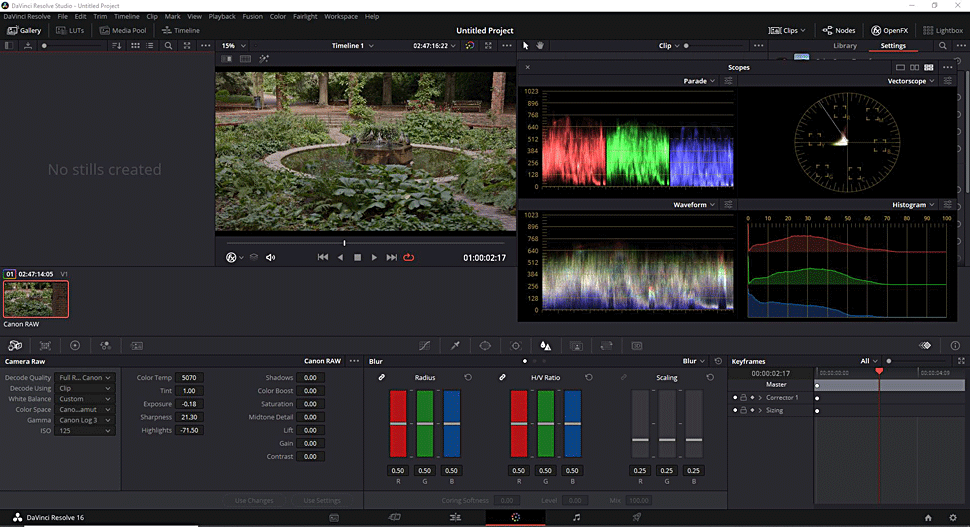Open the Curves palette icon
The width and height of the screenshot is (970, 527).
click(x=424, y=346)
